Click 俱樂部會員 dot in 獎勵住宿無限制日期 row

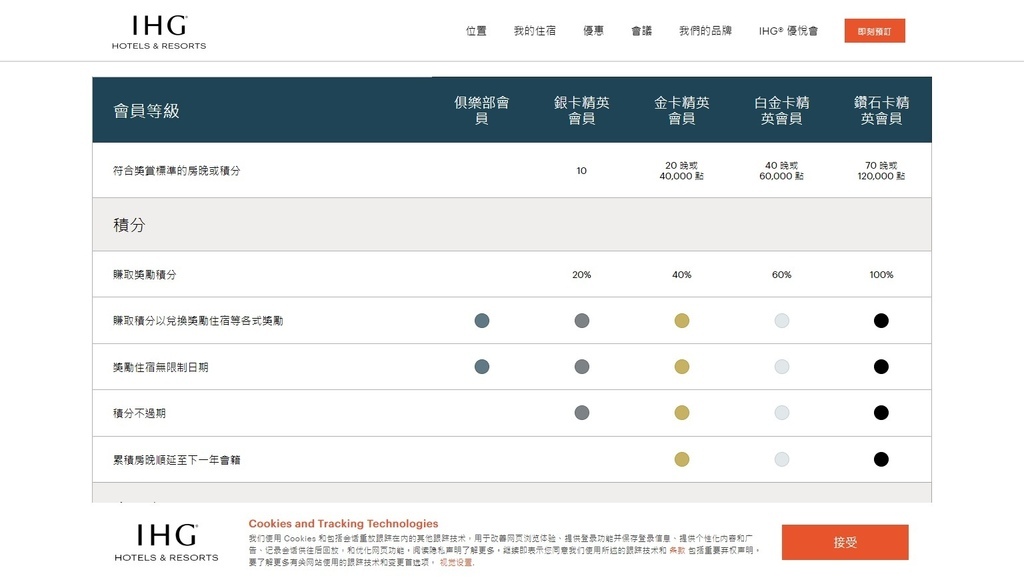[482, 366]
